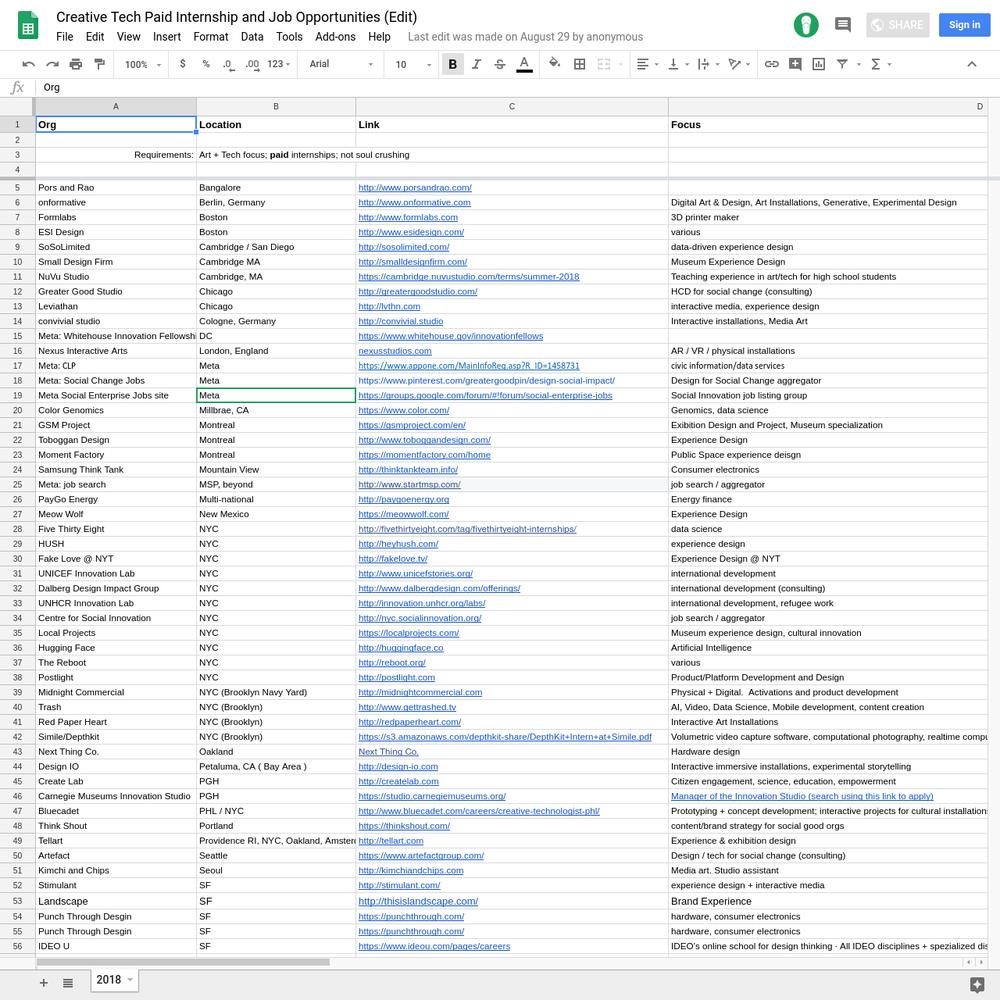
Task: Open the 2018 sheet tab menu arrow
Action: 130,980
